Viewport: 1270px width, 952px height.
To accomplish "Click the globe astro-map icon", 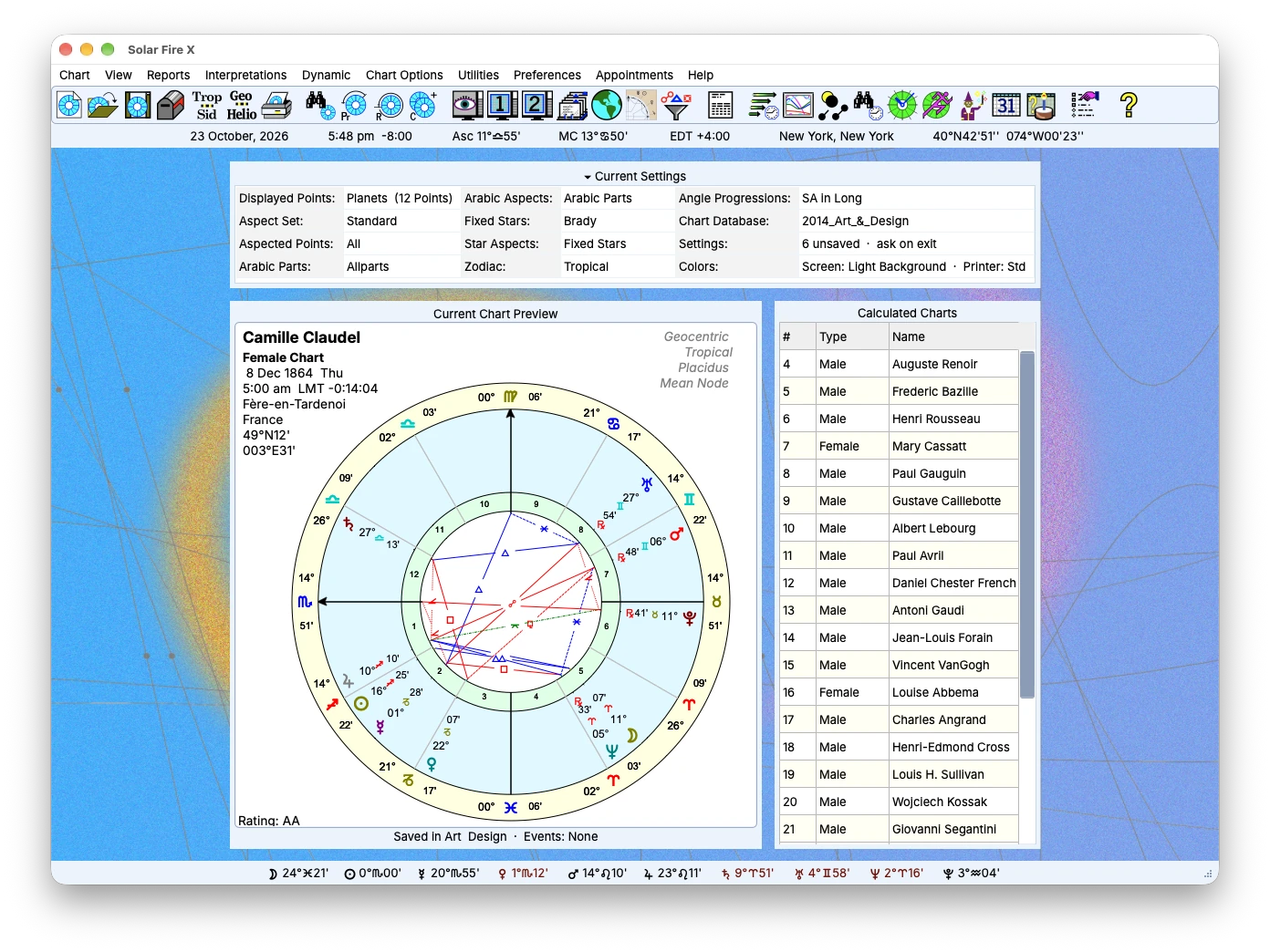I will [606, 105].
